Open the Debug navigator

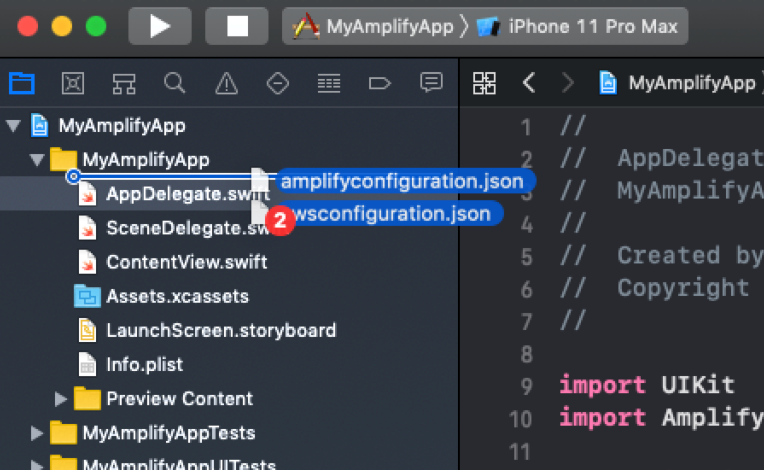click(329, 83)
